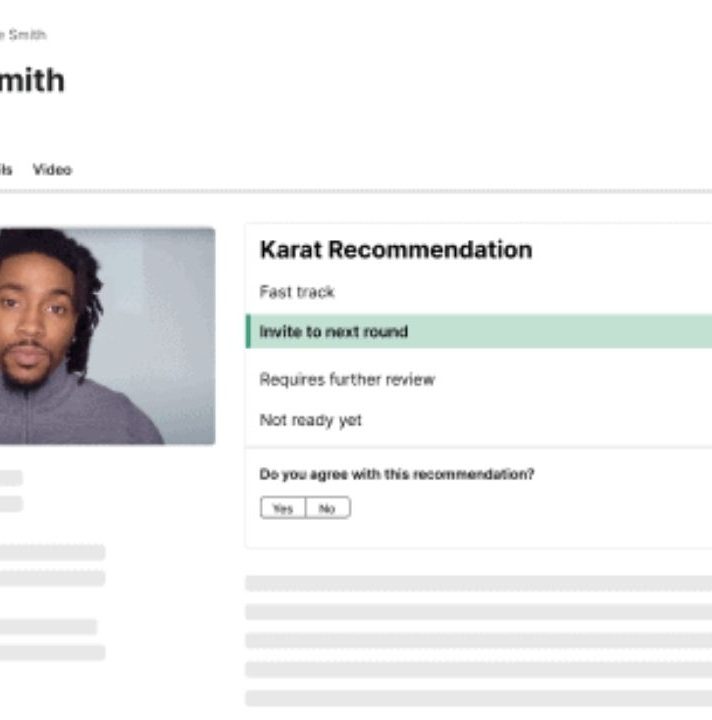Open the candidate's video thumbnail
This screenshot has width=712, height=720.
point(107,336)
